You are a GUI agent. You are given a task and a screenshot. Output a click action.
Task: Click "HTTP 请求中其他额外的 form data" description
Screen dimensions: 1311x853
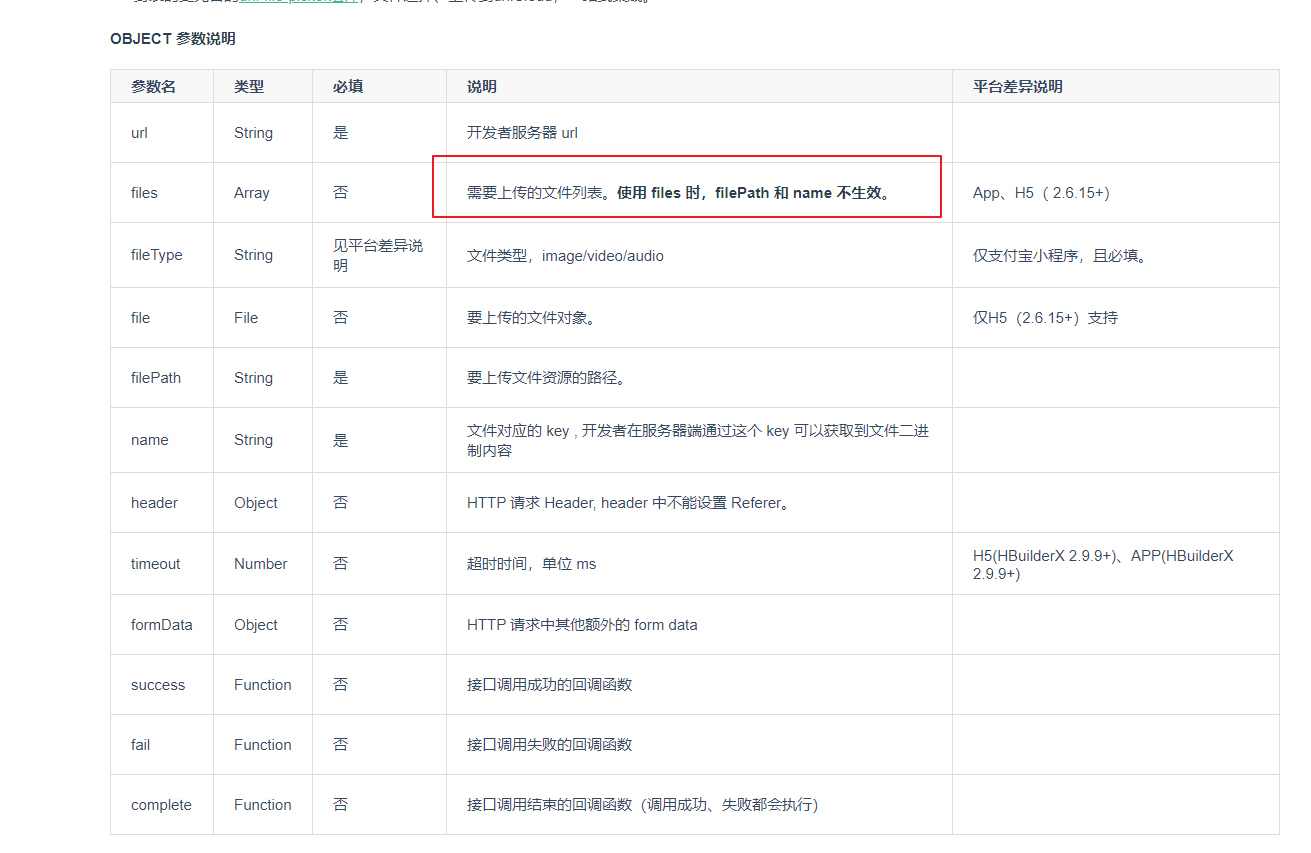(x=582, y=625)
